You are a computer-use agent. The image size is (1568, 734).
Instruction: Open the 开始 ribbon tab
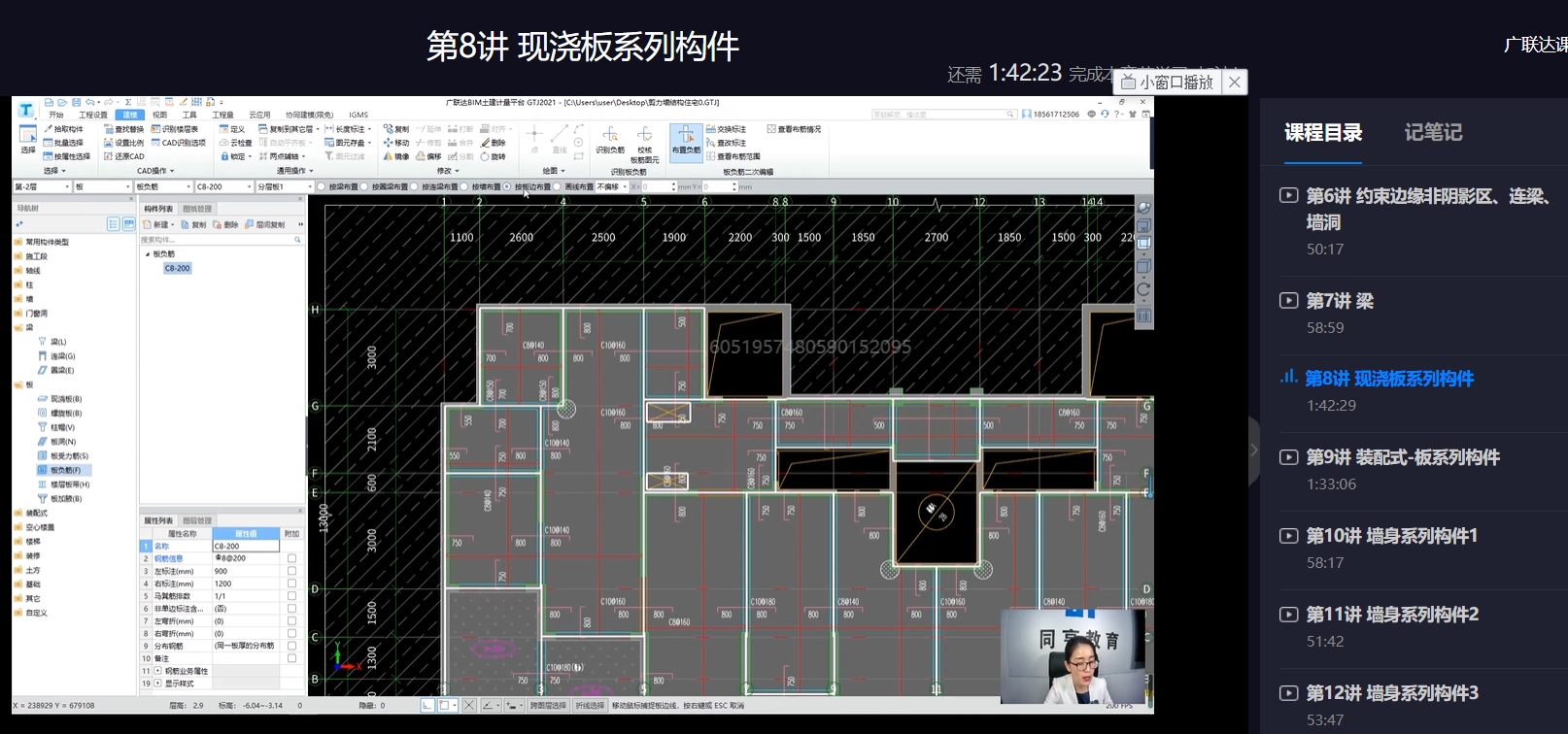click(56, 115)
